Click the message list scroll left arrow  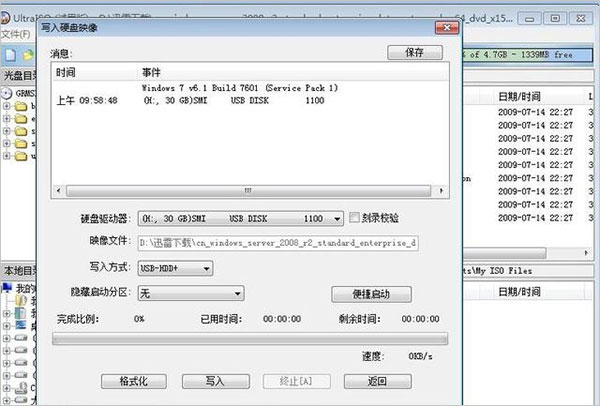click(x=59, y=191)
